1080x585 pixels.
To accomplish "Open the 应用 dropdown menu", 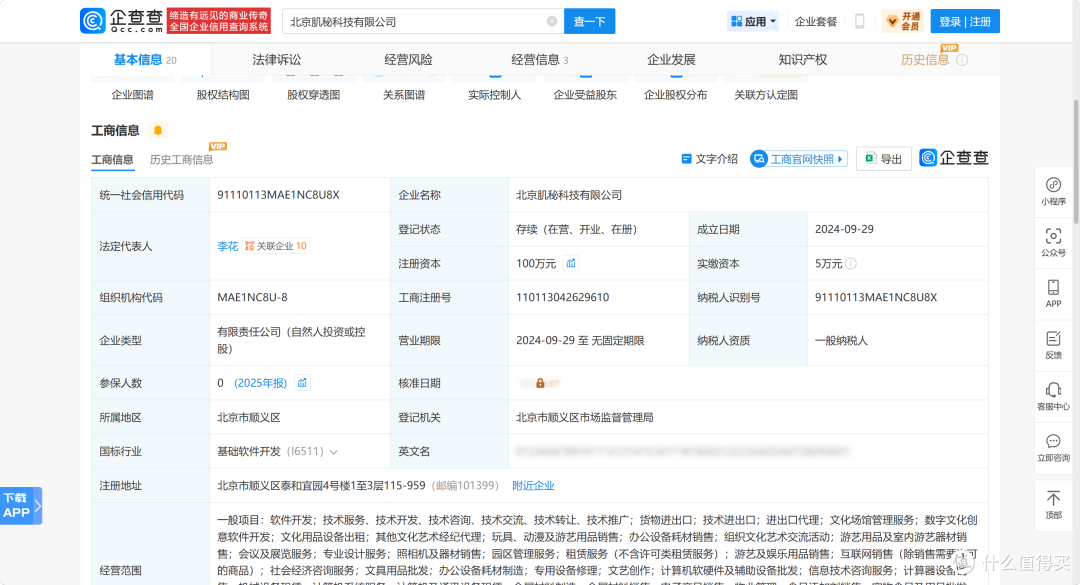I will point(753,21).
